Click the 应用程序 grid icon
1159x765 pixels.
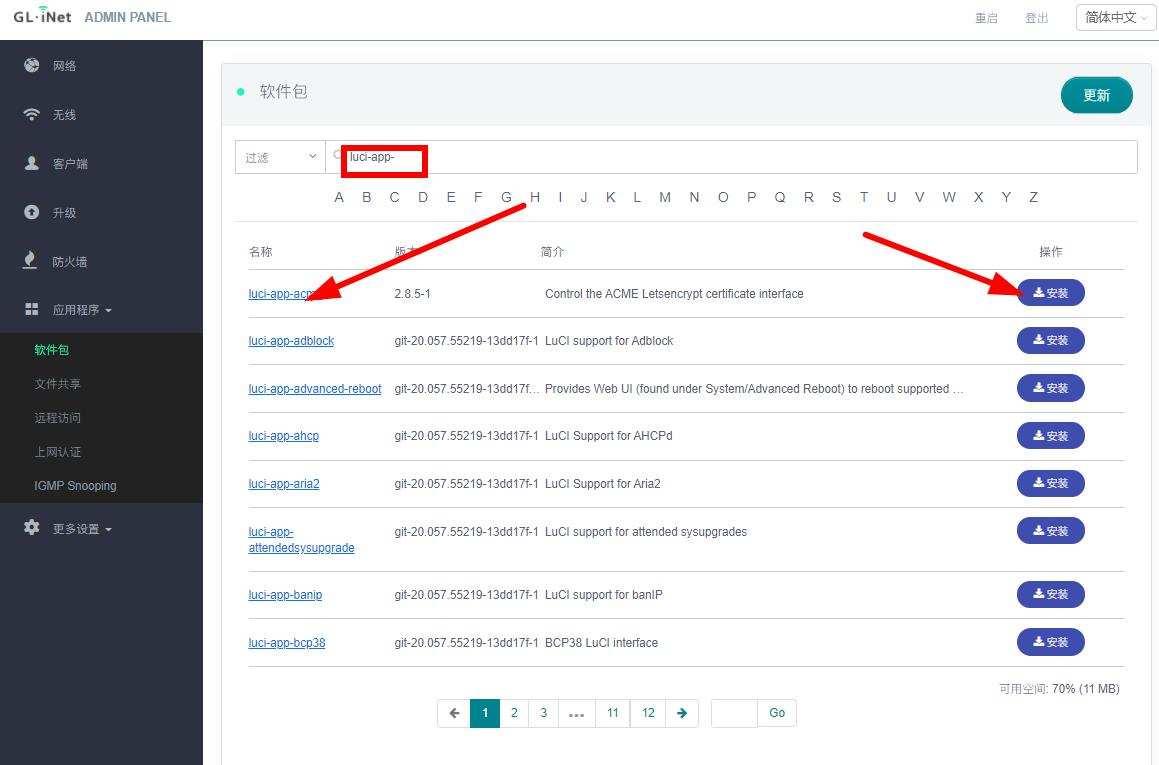click(x=31, y=309)
